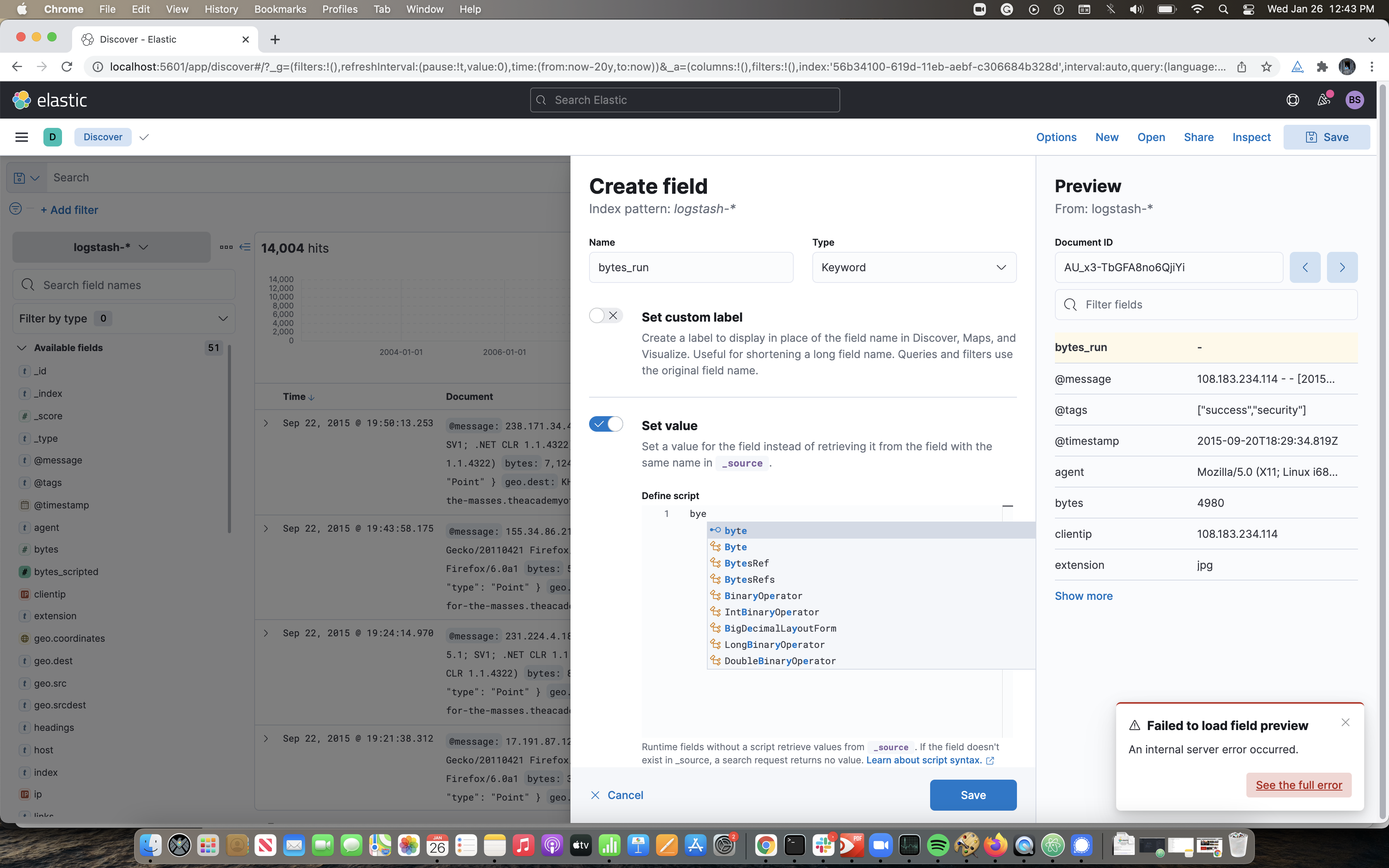Open the BS user avatar menu

point(1355,100)
